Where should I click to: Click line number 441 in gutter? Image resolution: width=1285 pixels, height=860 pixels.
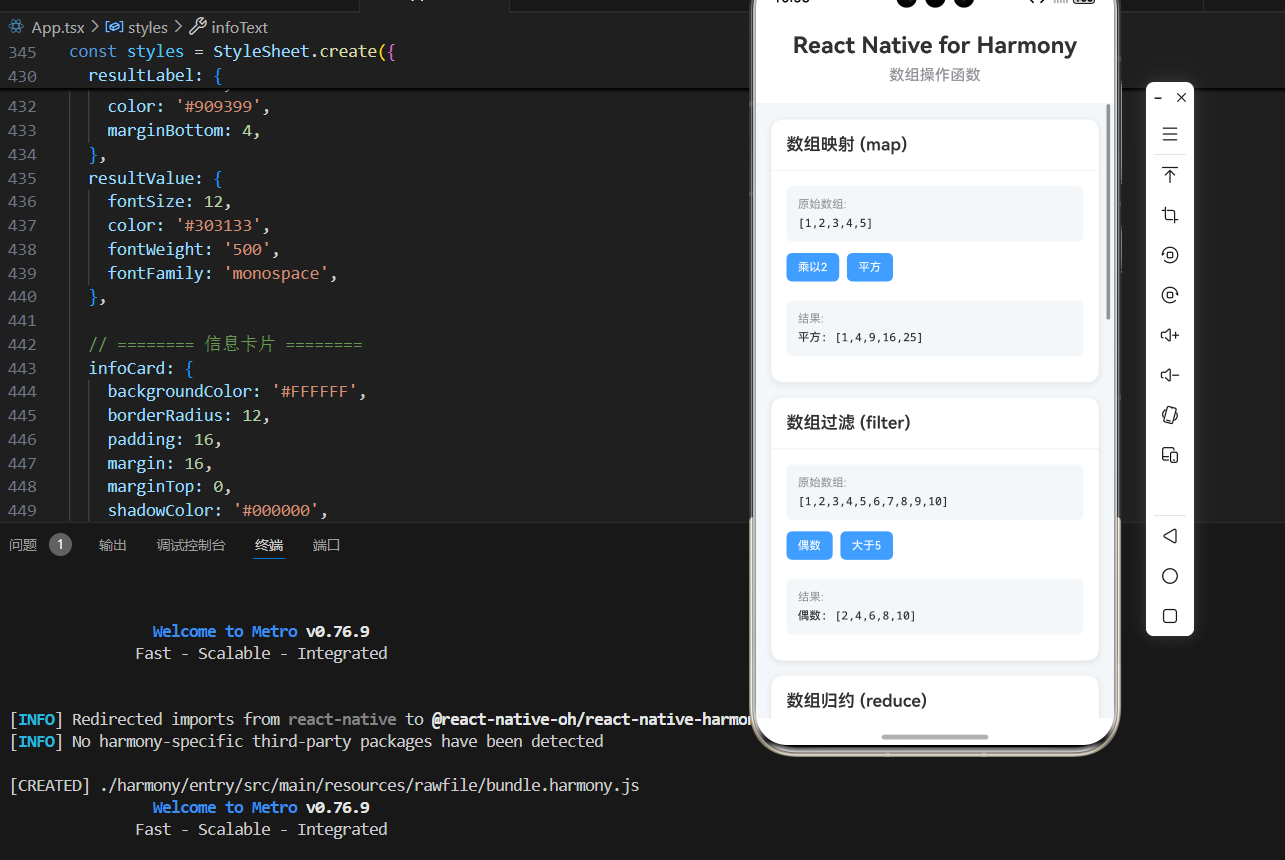[x=22, y=320]
